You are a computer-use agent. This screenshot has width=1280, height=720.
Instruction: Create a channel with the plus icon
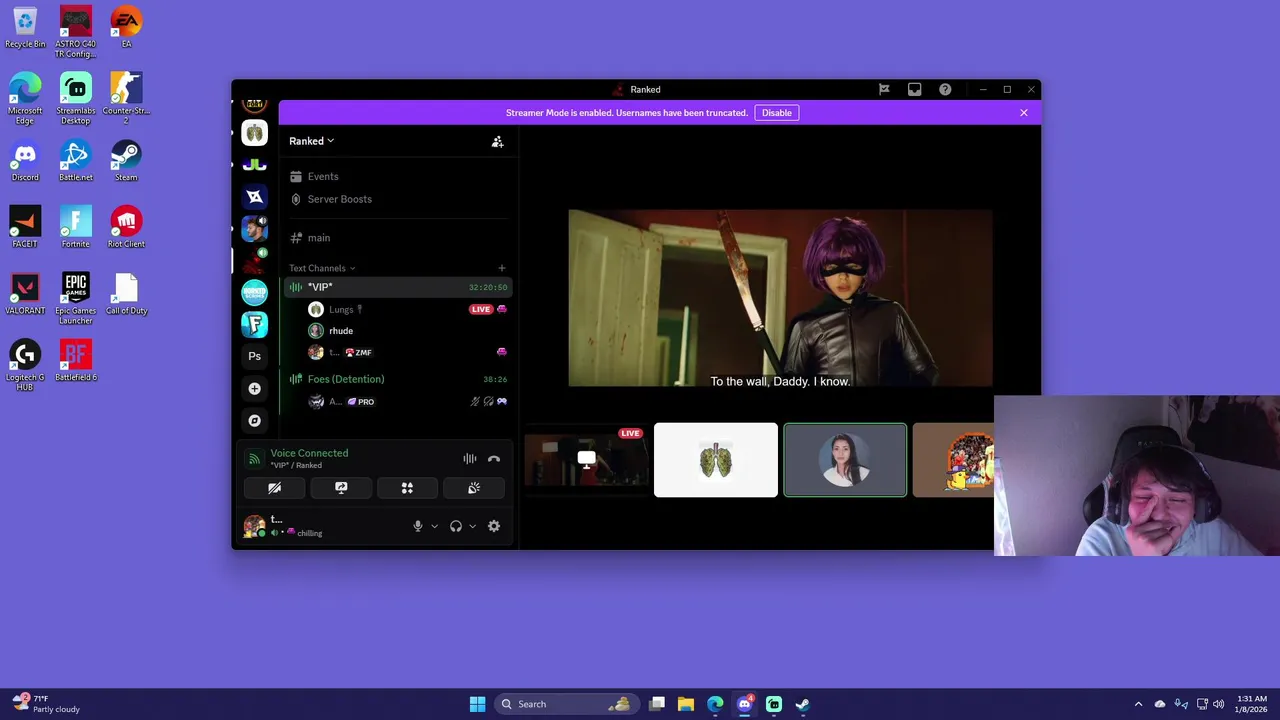[x=502, y=268]
